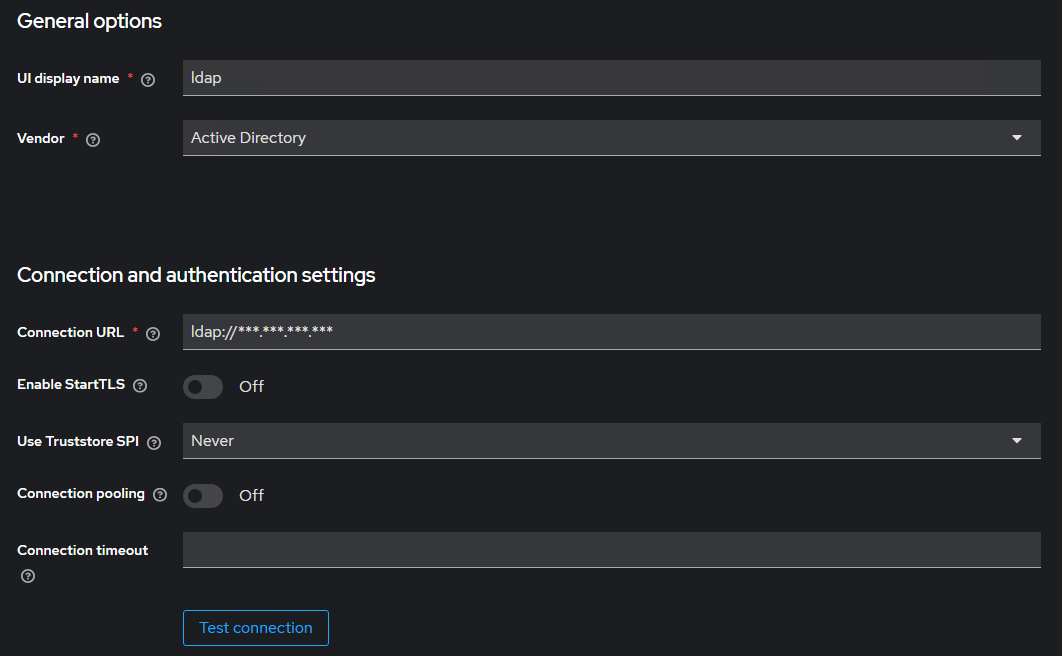Image resolution: width=1062 pixels, height=656 pixels.
Task: Focus the UI display name text field
Action: coord(611,78)
